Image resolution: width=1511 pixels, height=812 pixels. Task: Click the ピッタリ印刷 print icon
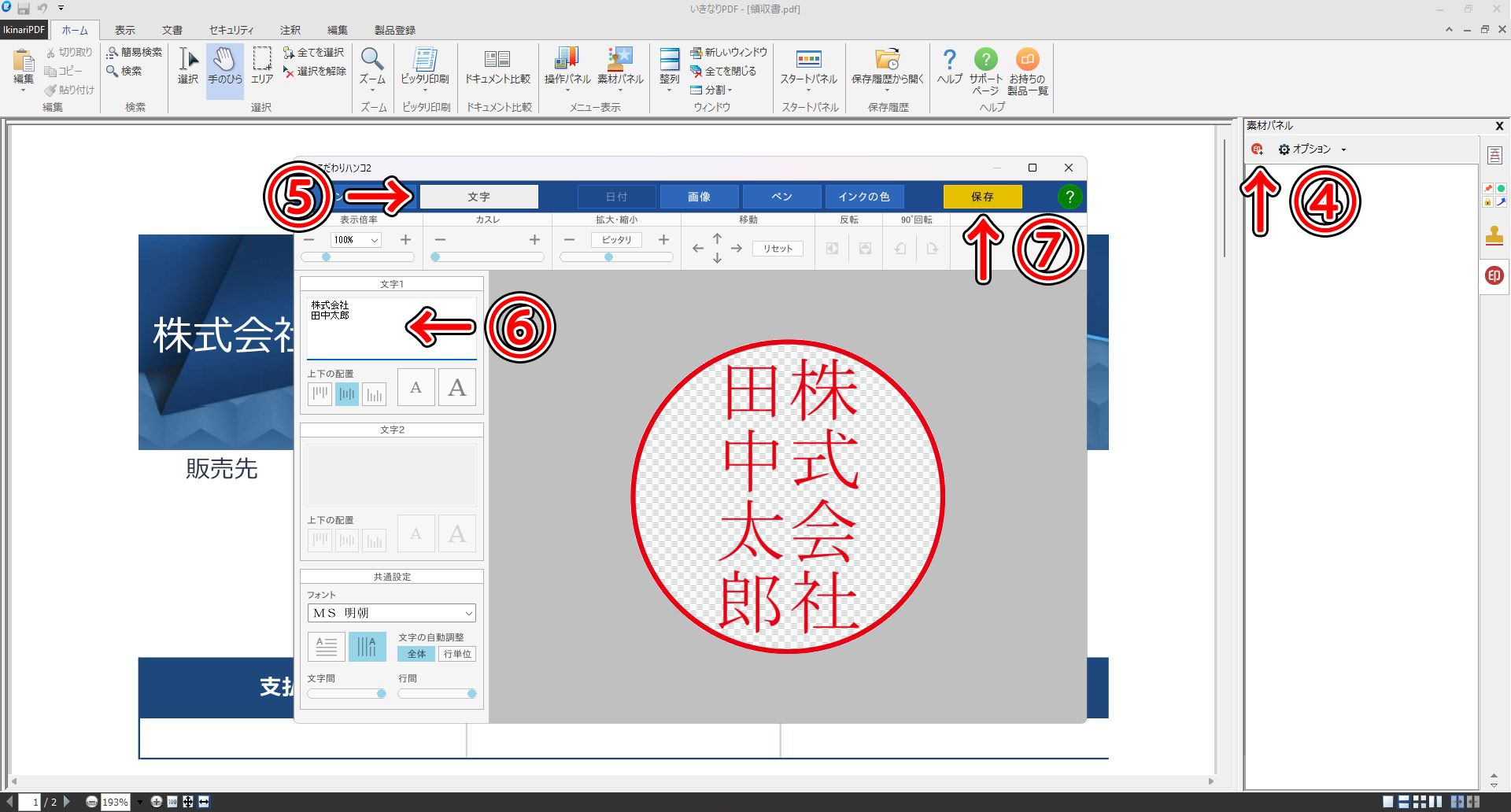pyautogui.click(x=425, y=66)
